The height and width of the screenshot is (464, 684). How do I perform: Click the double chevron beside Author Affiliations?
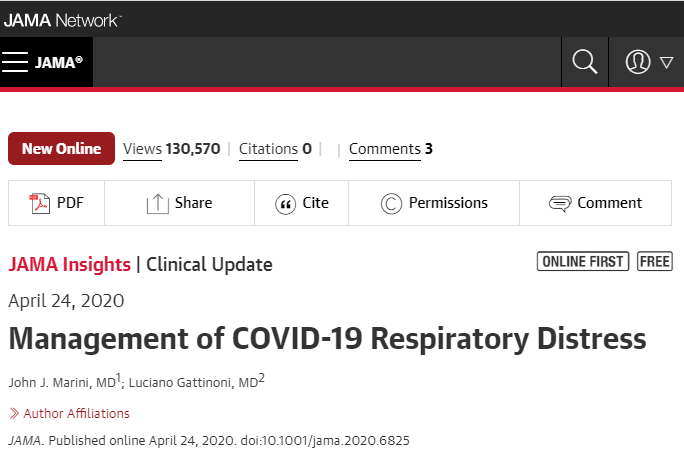(x=14, y=413)
